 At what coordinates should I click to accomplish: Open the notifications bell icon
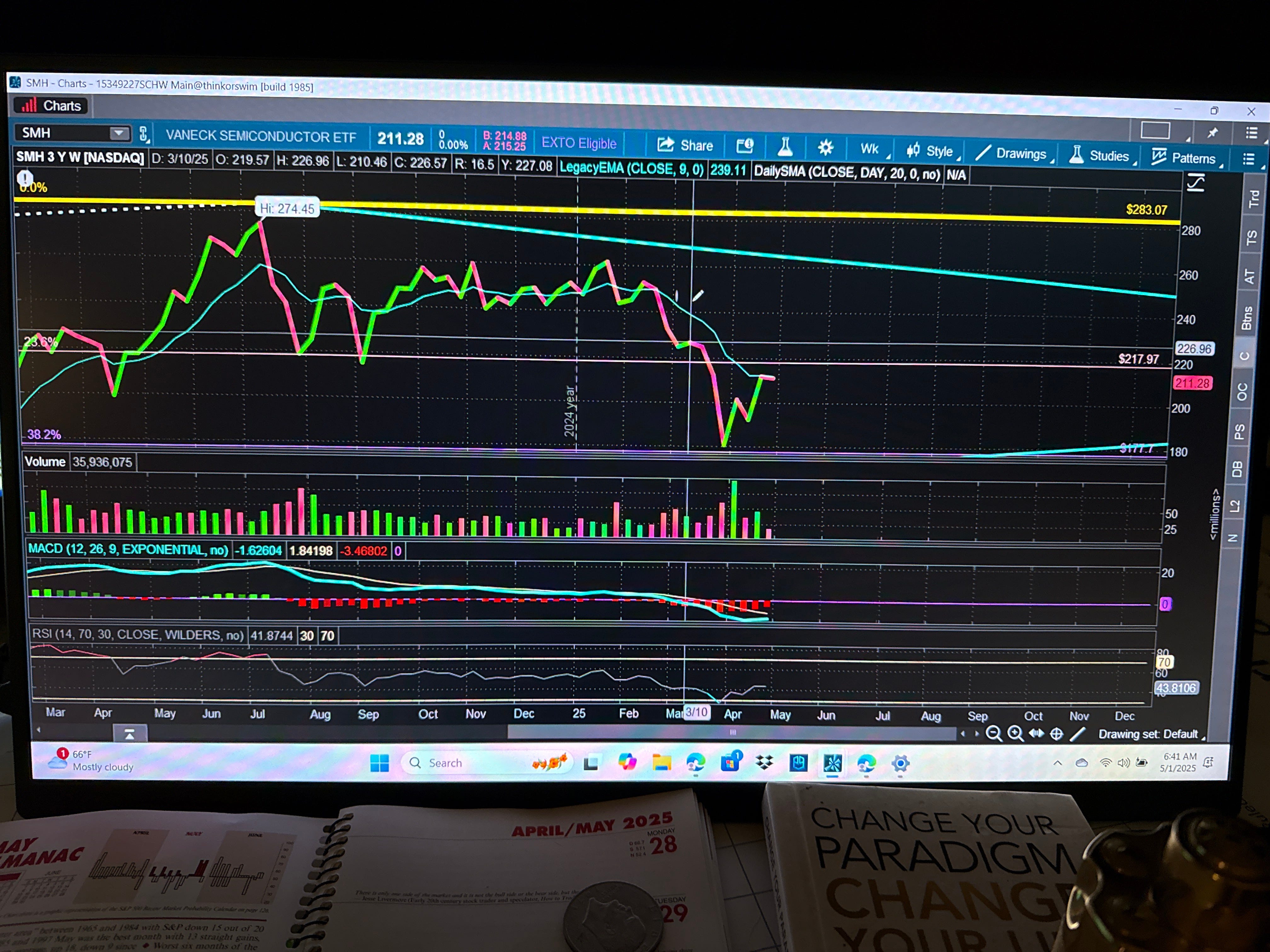point(1209,762)
